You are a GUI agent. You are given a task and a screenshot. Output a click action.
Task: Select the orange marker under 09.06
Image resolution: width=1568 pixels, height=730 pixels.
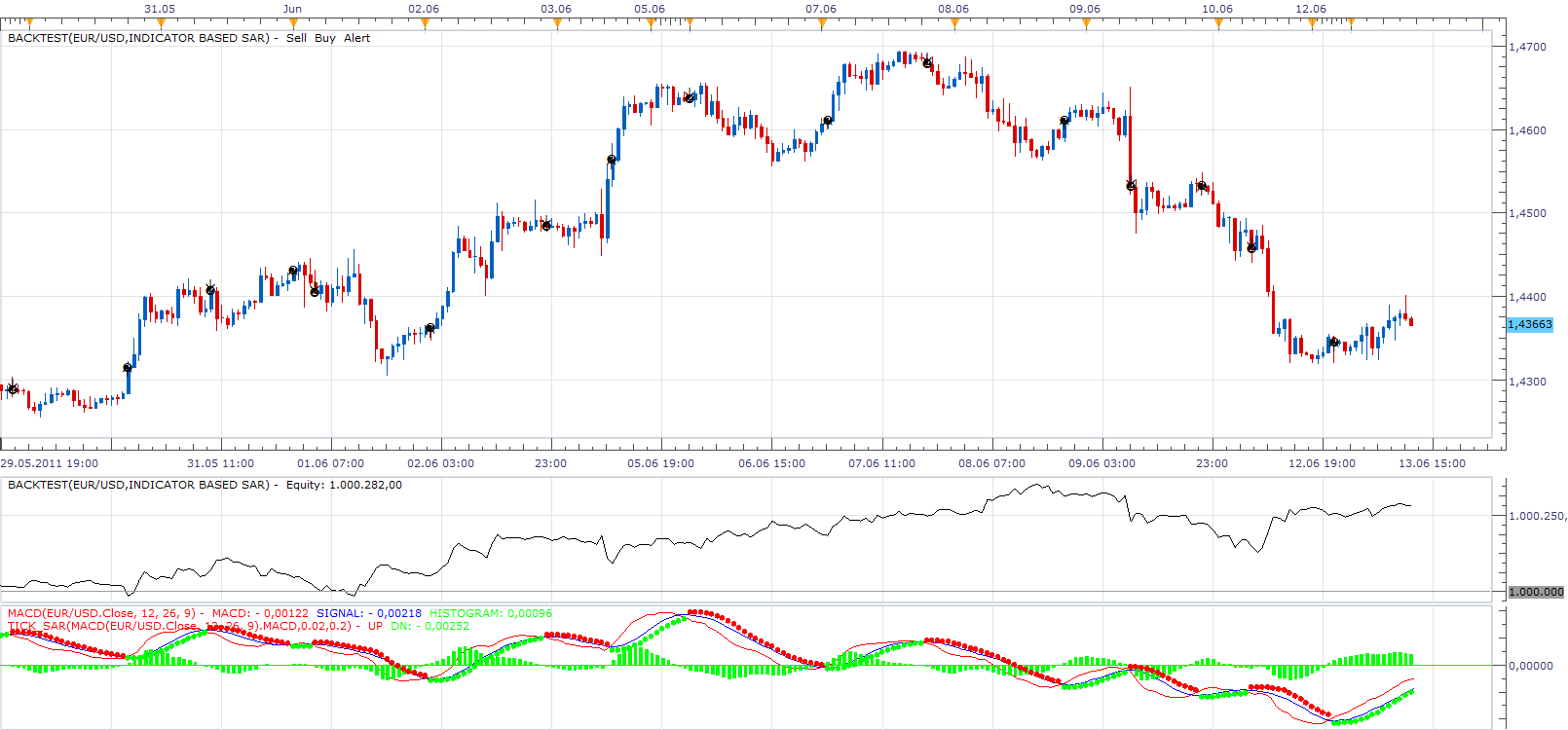click(x=1086, y=23)
